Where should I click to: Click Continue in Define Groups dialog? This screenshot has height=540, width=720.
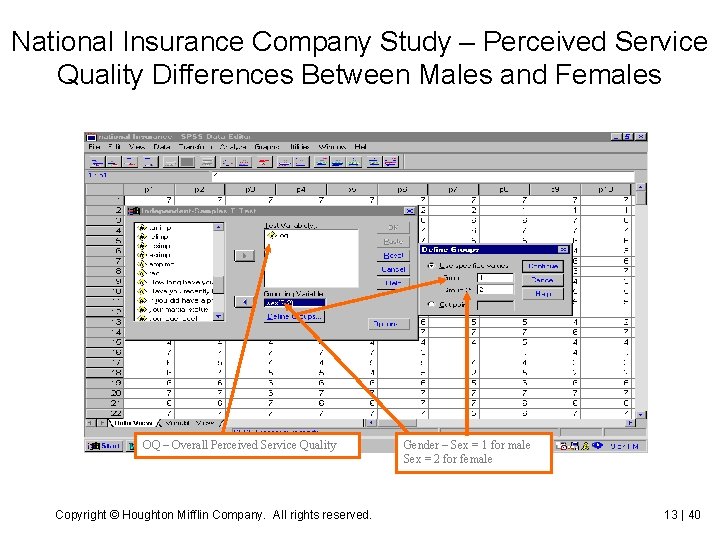tap(543, 266)
